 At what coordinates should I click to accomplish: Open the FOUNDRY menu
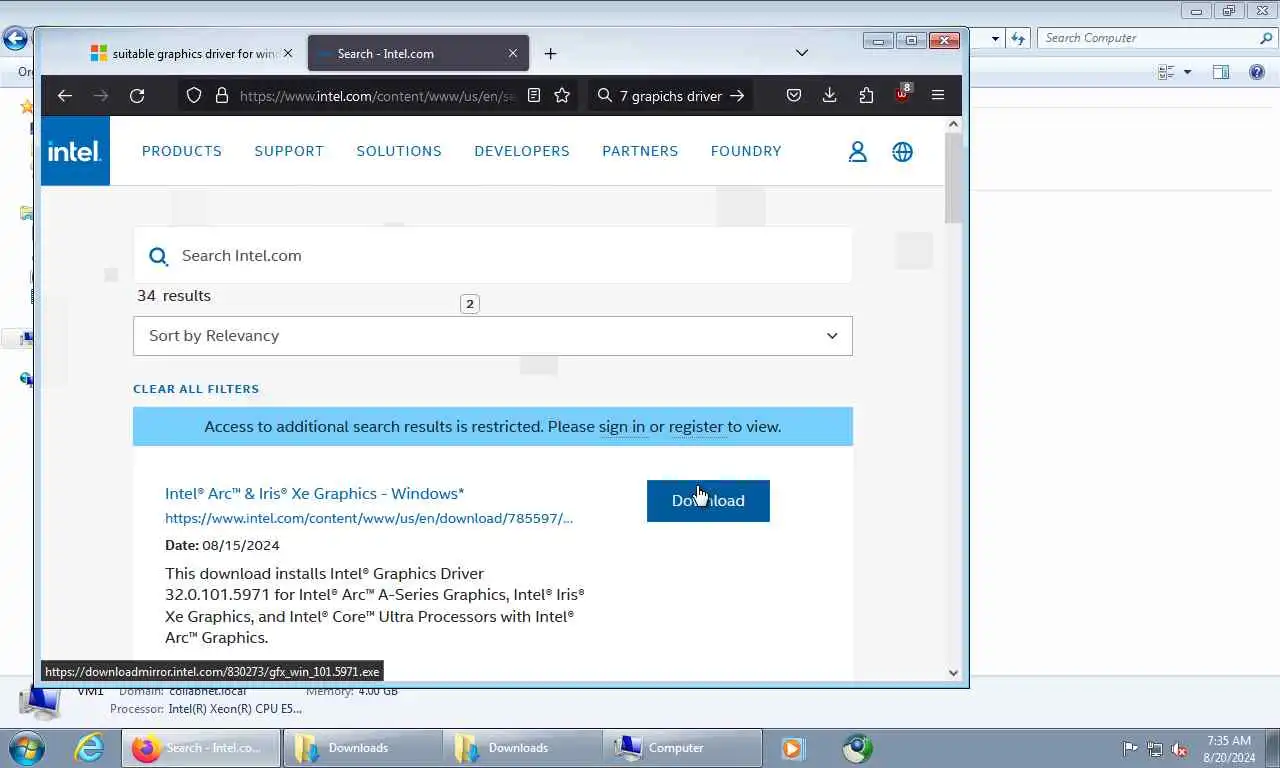(746, 151)
